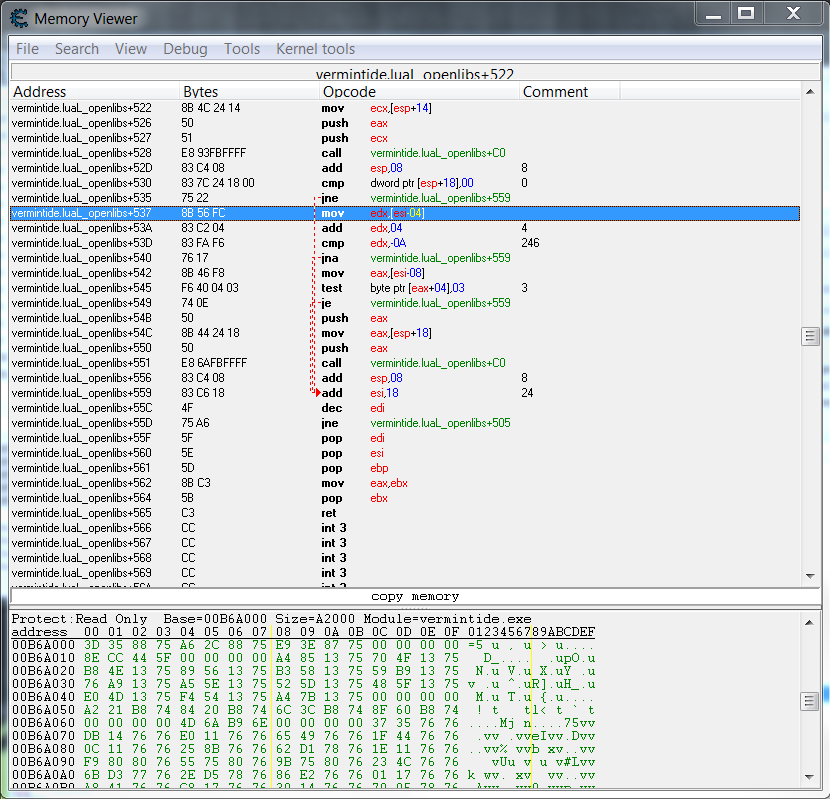Open the View menu
Viewport: 830px width, 799px height.
pos(131,48)
